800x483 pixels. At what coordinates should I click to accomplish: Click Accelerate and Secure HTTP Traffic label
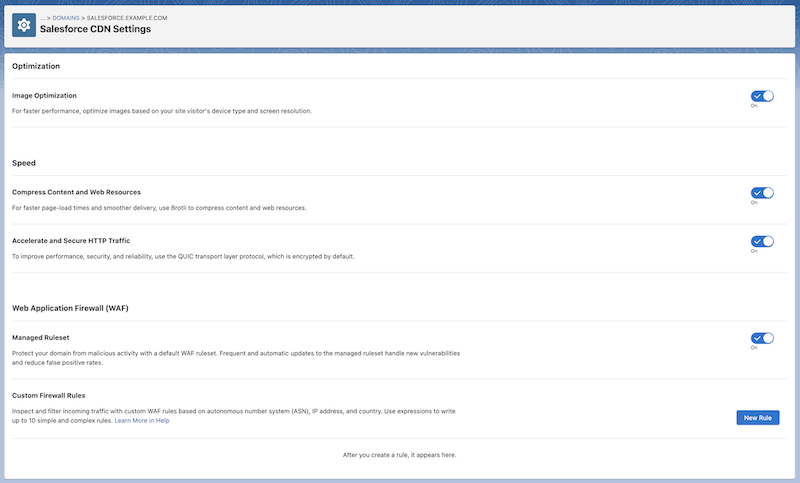pyautogui.click(x=71, y=241)
